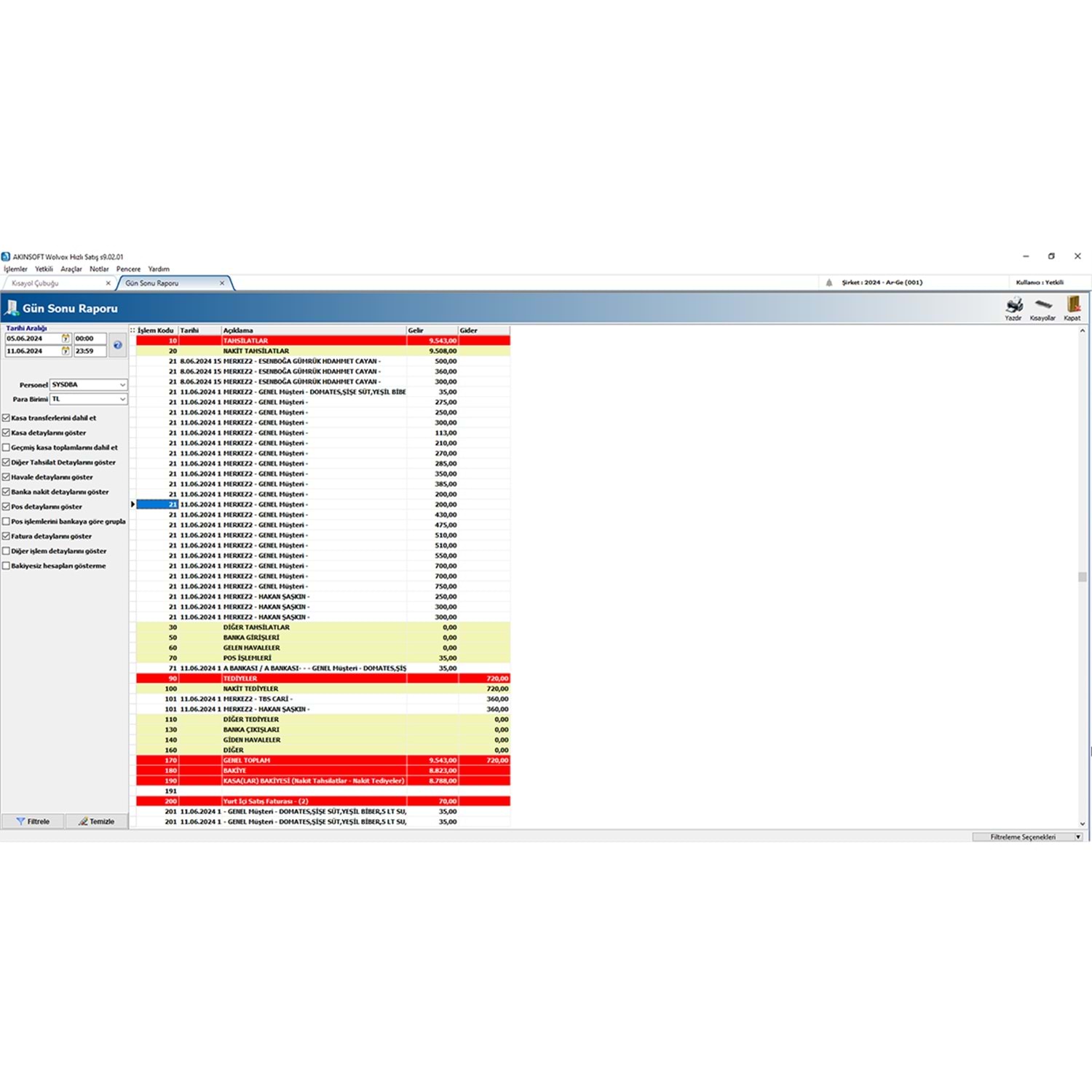Click the Gün Sonu Raporu header icon
This screenshot has width=1092, height=1092.
(x=11, y=308)
